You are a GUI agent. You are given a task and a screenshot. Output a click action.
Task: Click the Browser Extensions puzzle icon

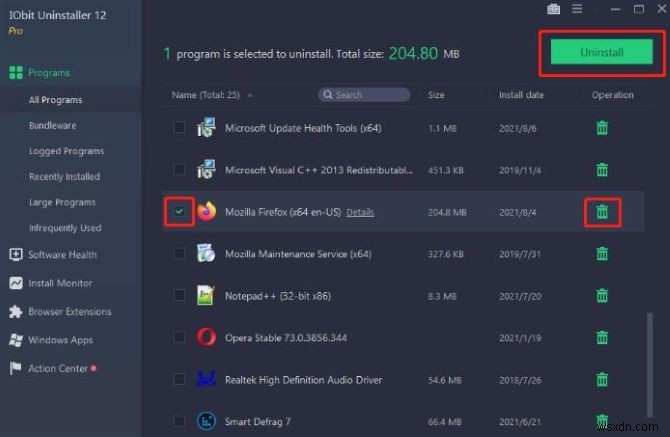coord(16,311)
